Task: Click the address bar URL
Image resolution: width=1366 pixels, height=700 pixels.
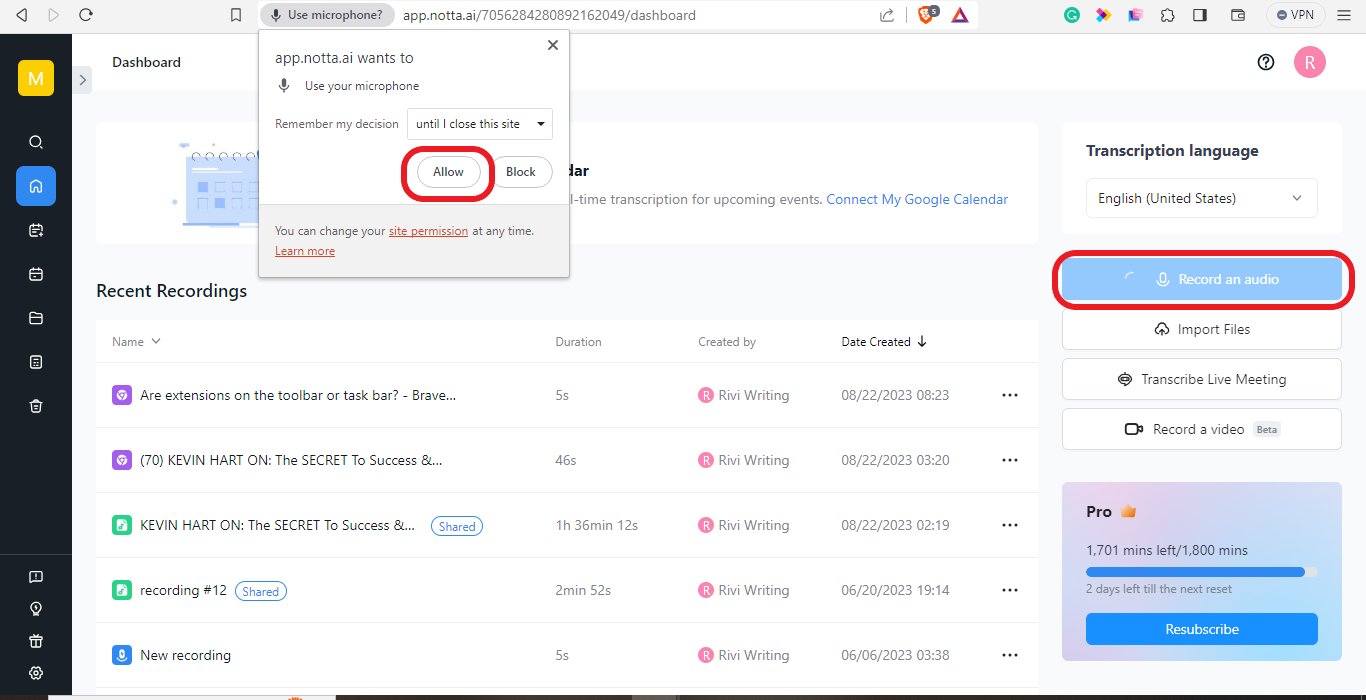Action: click(x=549, y=15)
